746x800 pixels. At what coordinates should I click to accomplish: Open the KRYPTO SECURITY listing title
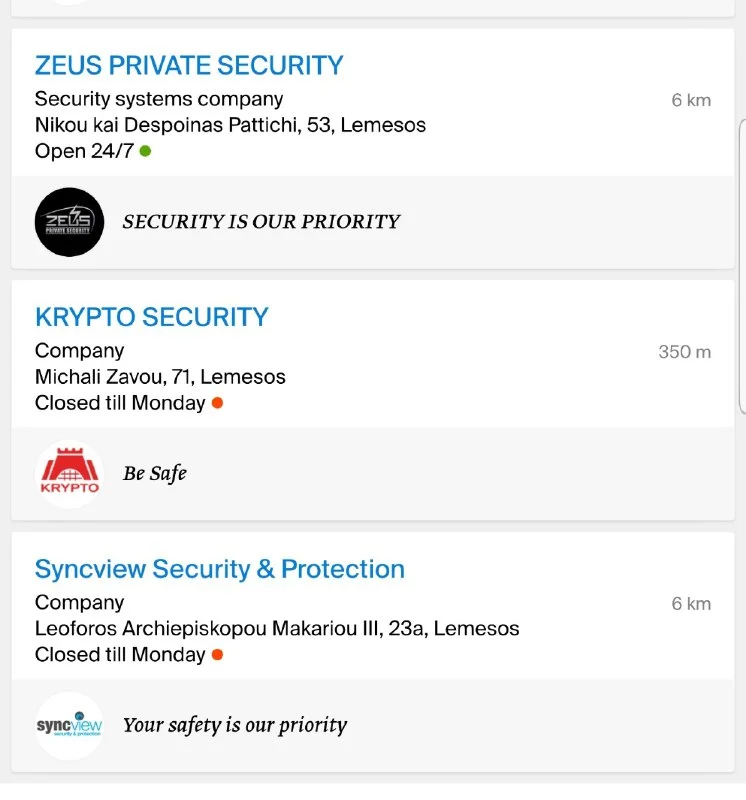pos(152,317)
